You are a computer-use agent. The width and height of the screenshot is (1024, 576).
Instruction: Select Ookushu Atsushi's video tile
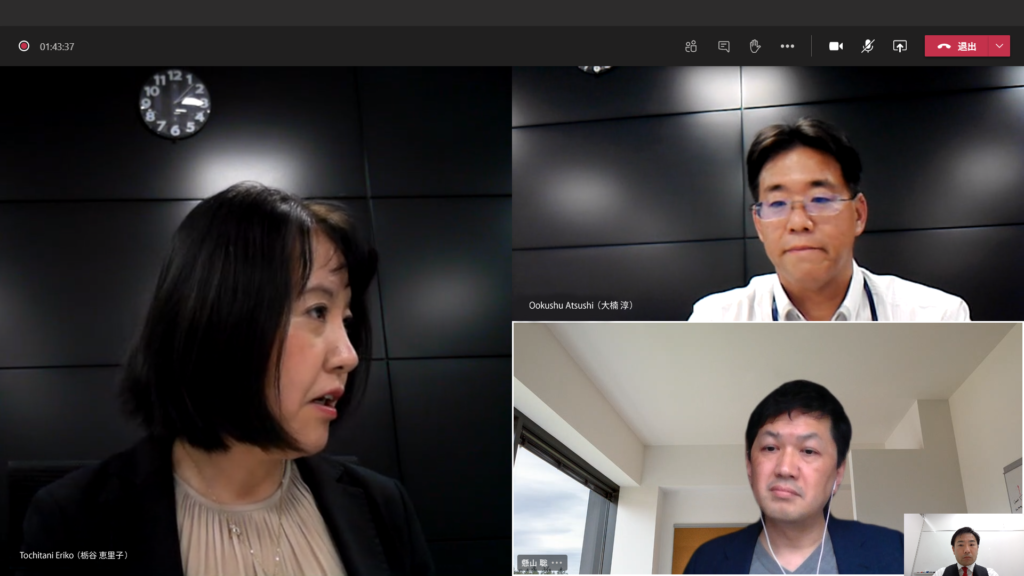(768, 193)
